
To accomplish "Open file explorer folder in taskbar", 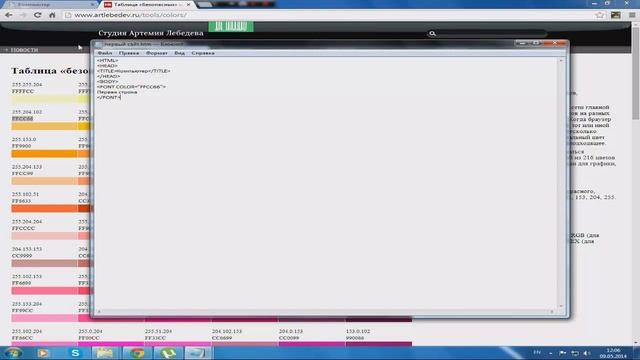I will click(104, 353).
